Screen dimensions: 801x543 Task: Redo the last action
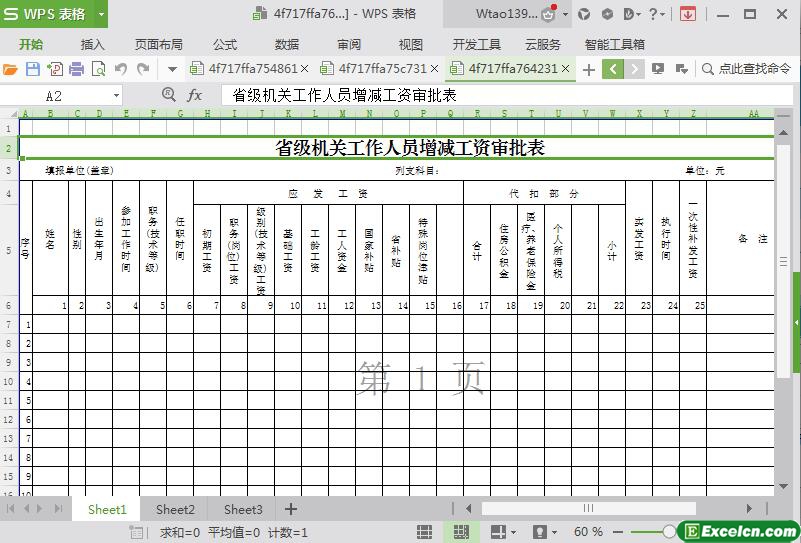(x=144, y=68)
